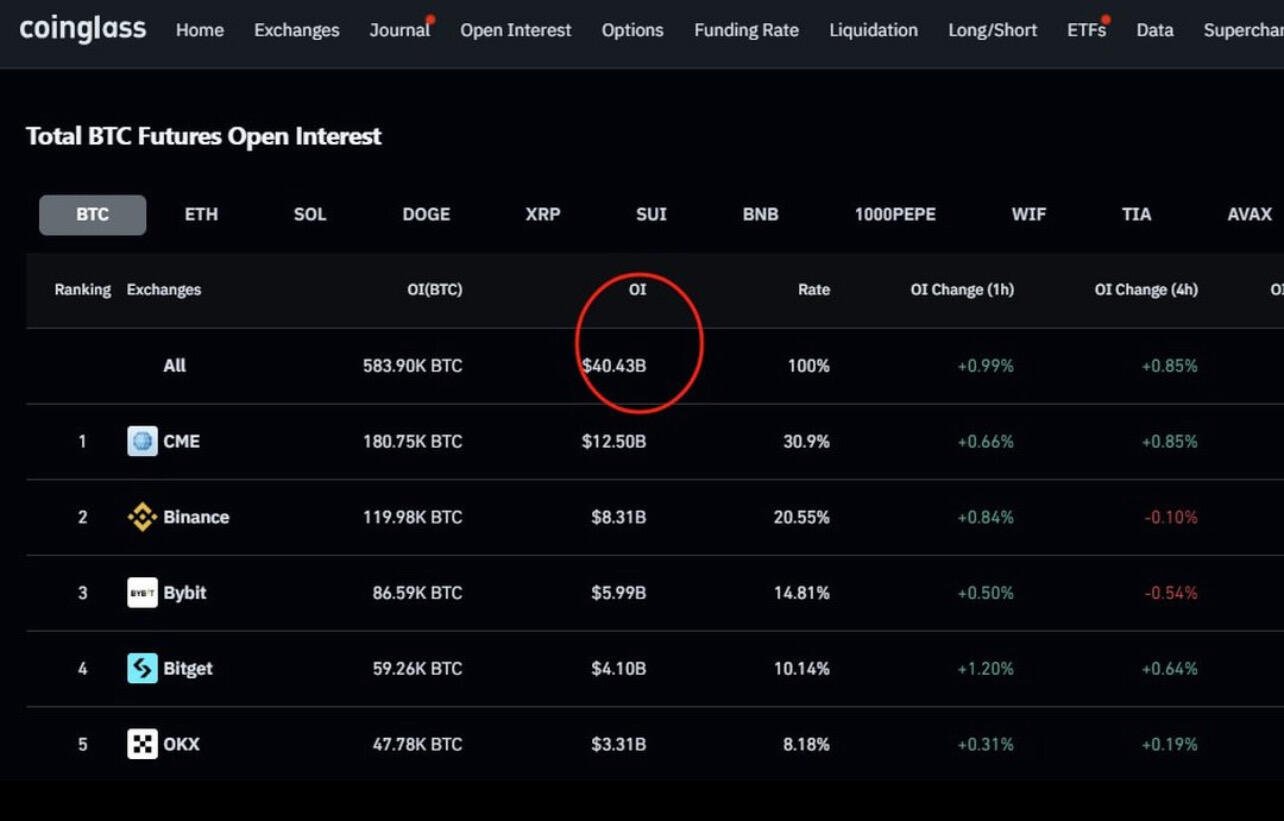Viewport: 1284px width, 821px height.
Task: Switch to the SUI coin tab
Action: [651, 214]
